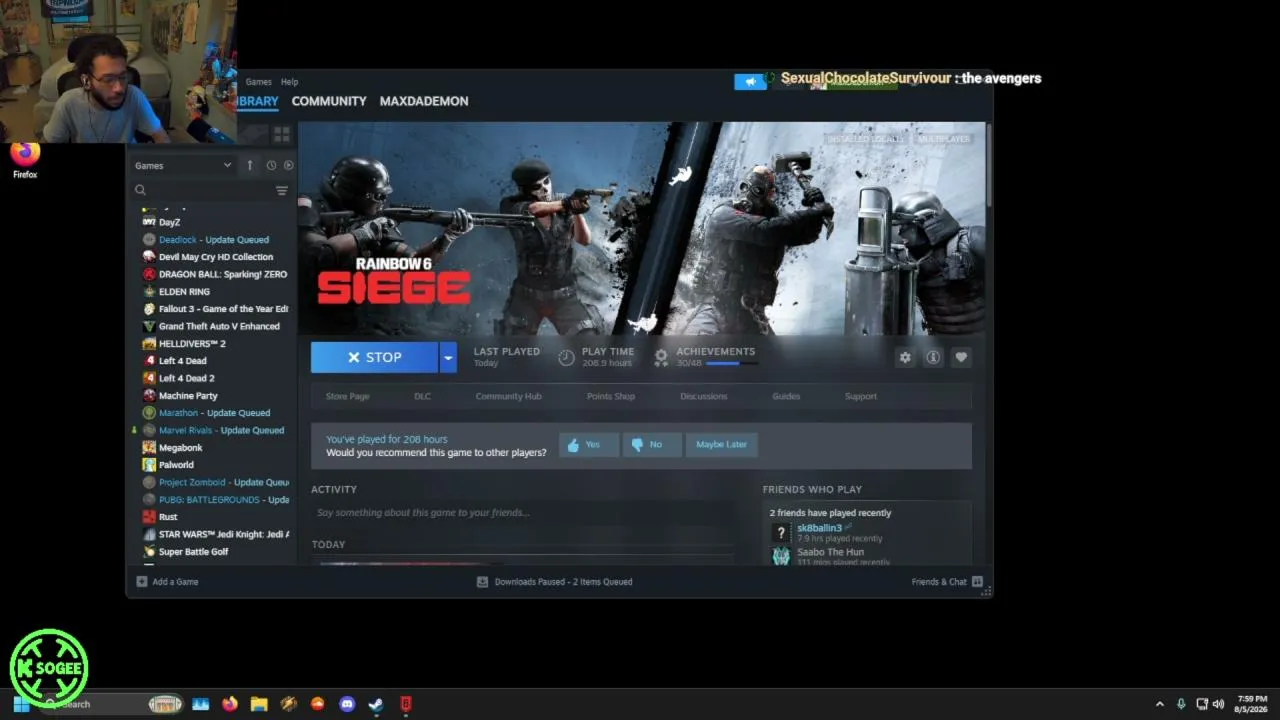The height and width of the screenshot is (720, 1280).
Task: Go to the Store Page link
Action: (x=347, y=396)
